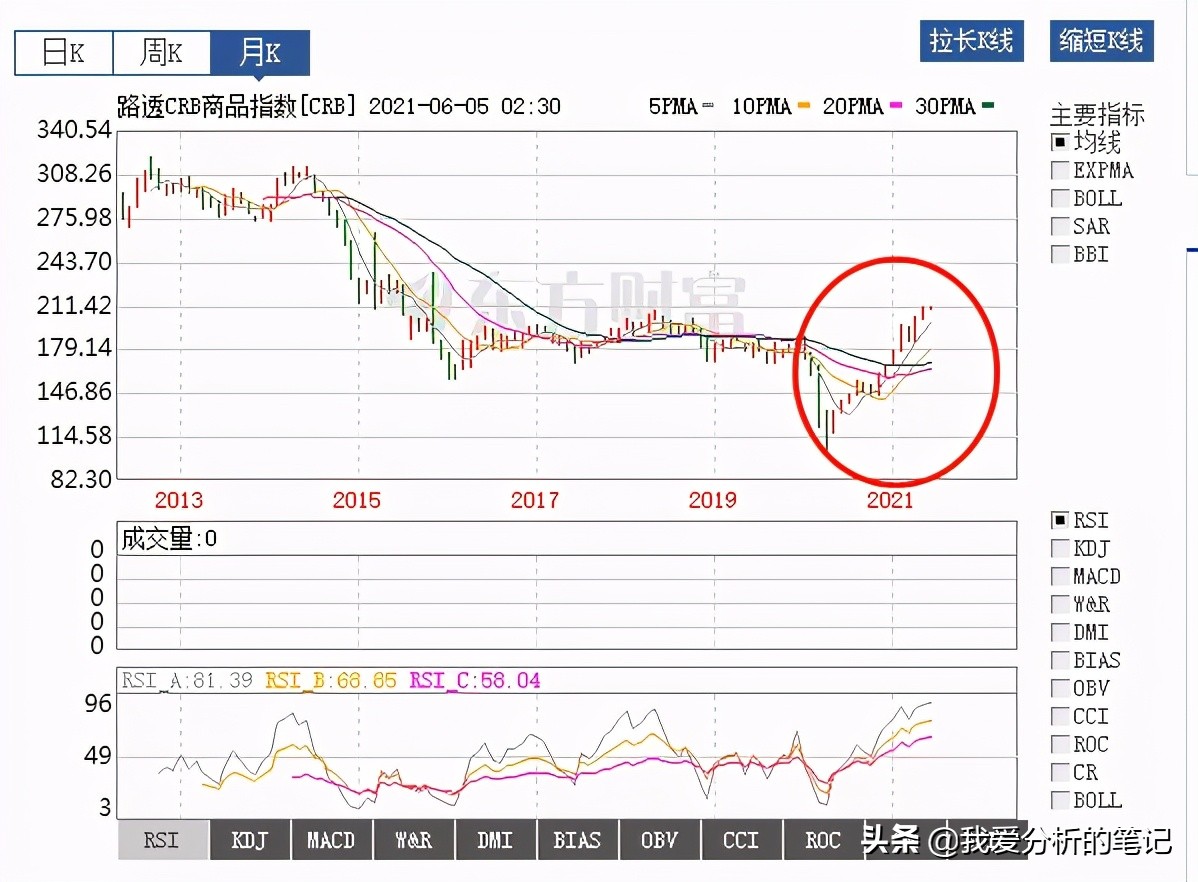Open the W&R indicator tab
Image resolution: width=1198 pixels, height=882 pixels.
pyautogui.click(x=413, y=840)
